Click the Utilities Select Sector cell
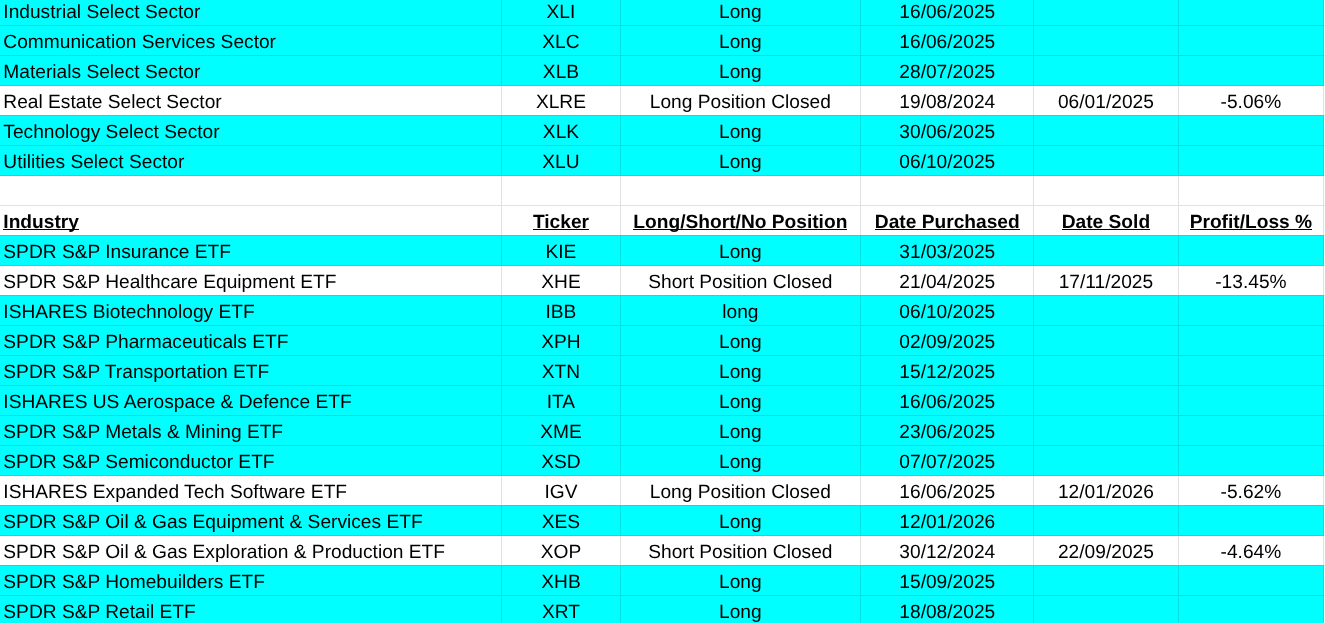The height and width of the screenshot is (623, 1325). tap(94, 162)
